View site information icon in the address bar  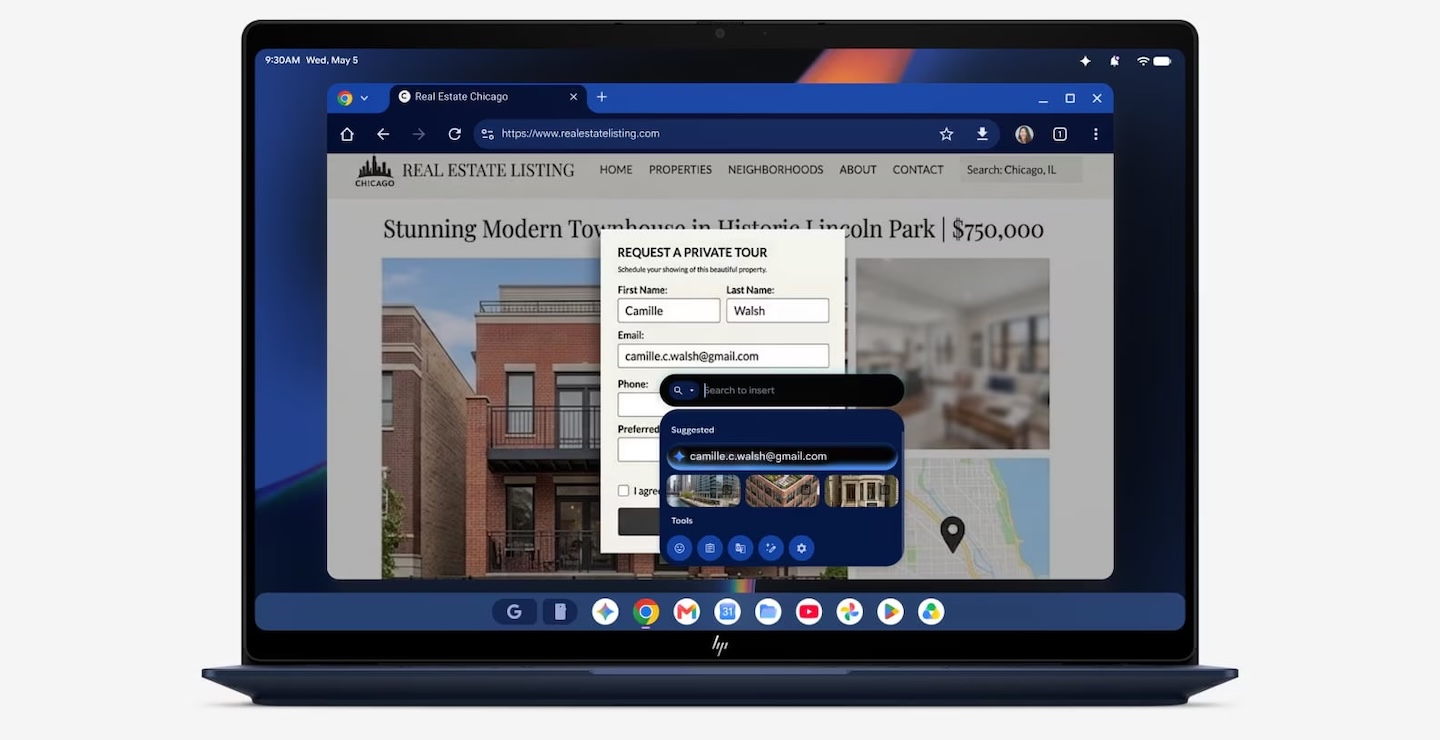(486, 134)
